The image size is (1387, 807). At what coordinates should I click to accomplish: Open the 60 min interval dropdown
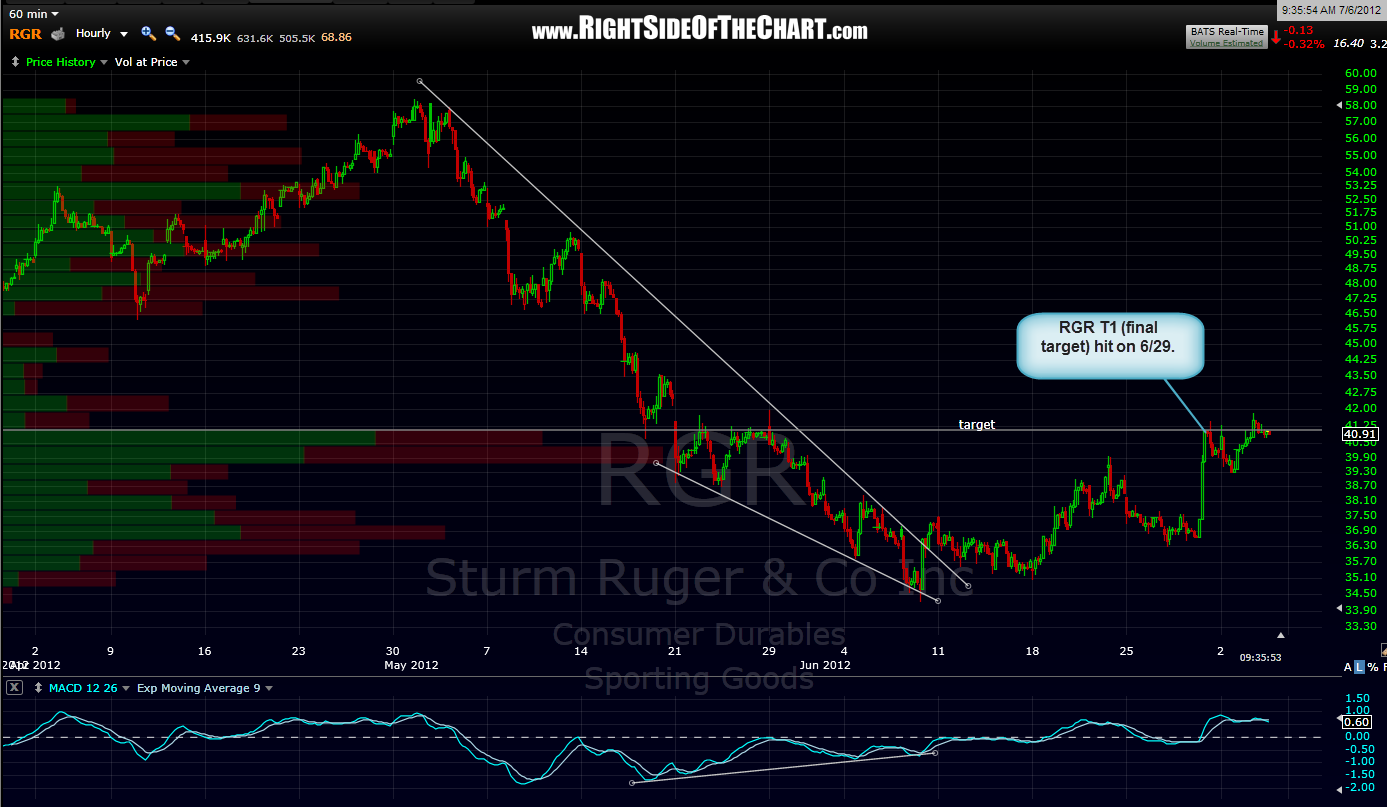pos(32,14)
